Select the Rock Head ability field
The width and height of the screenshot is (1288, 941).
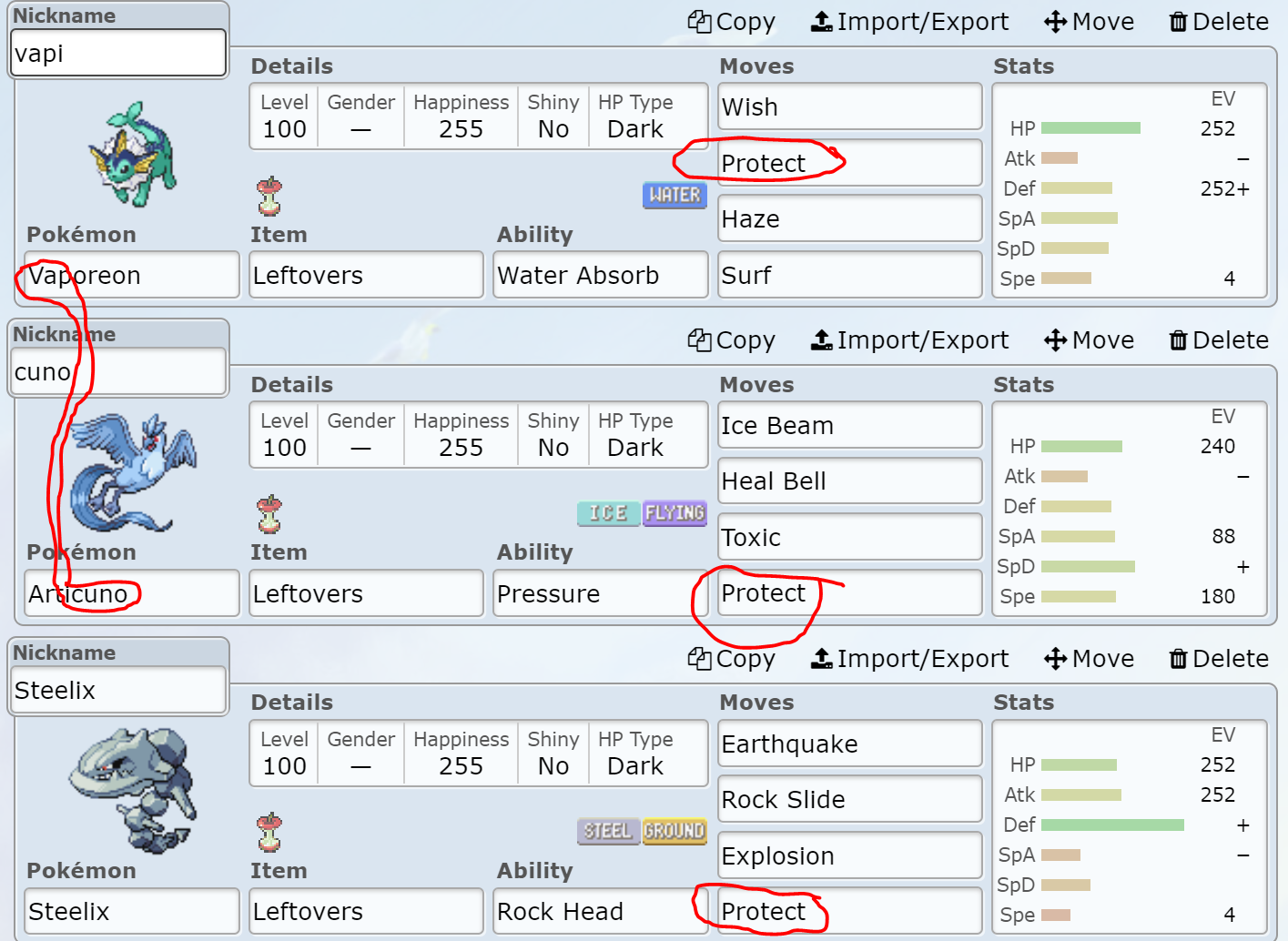[601, 911]
